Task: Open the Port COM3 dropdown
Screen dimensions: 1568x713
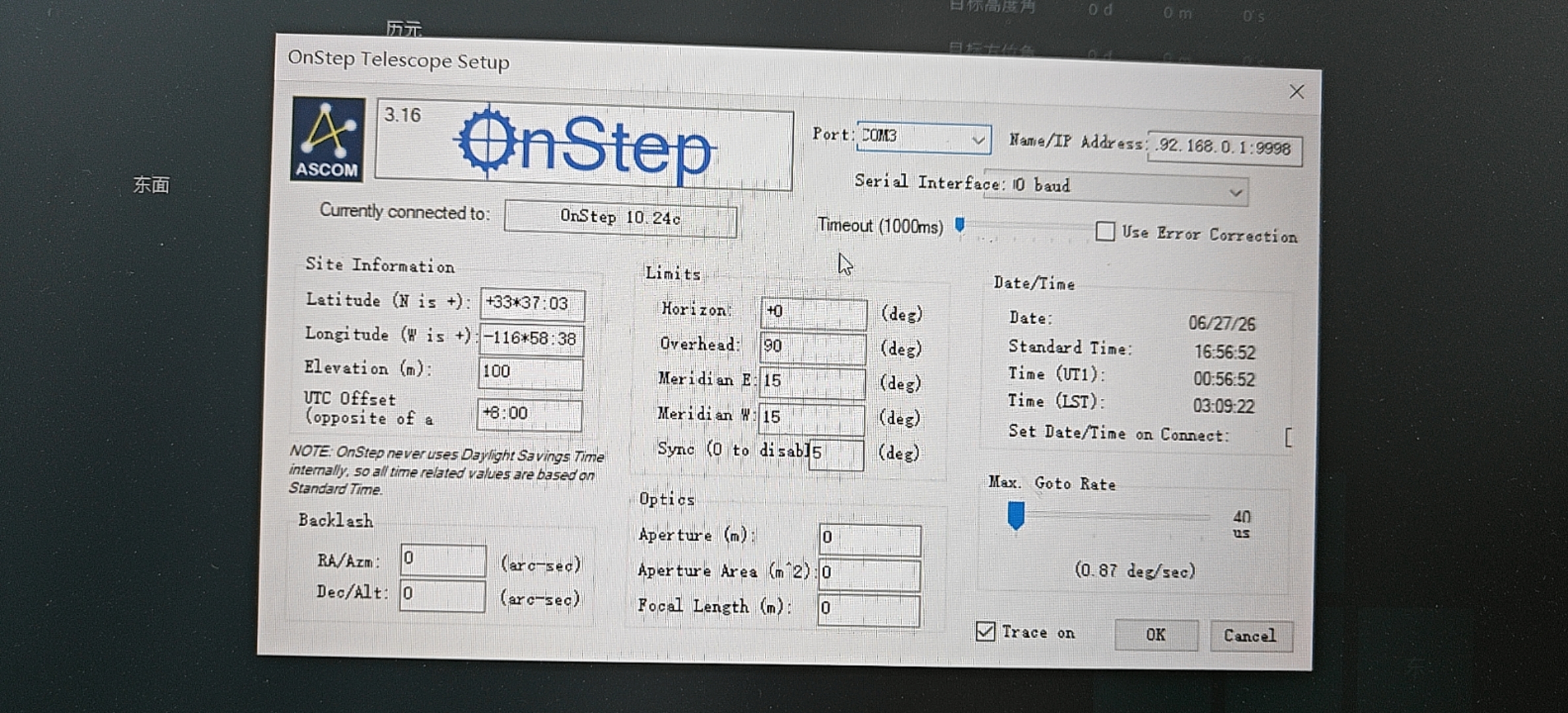Action: pyautogui.click(x=923, y=138)
